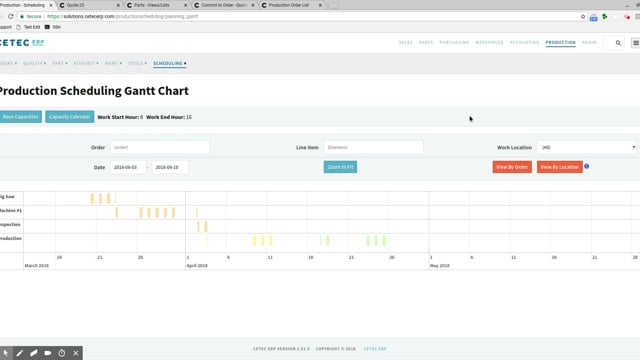
Task: Open the Accounting menu
Action: (524, 42)
